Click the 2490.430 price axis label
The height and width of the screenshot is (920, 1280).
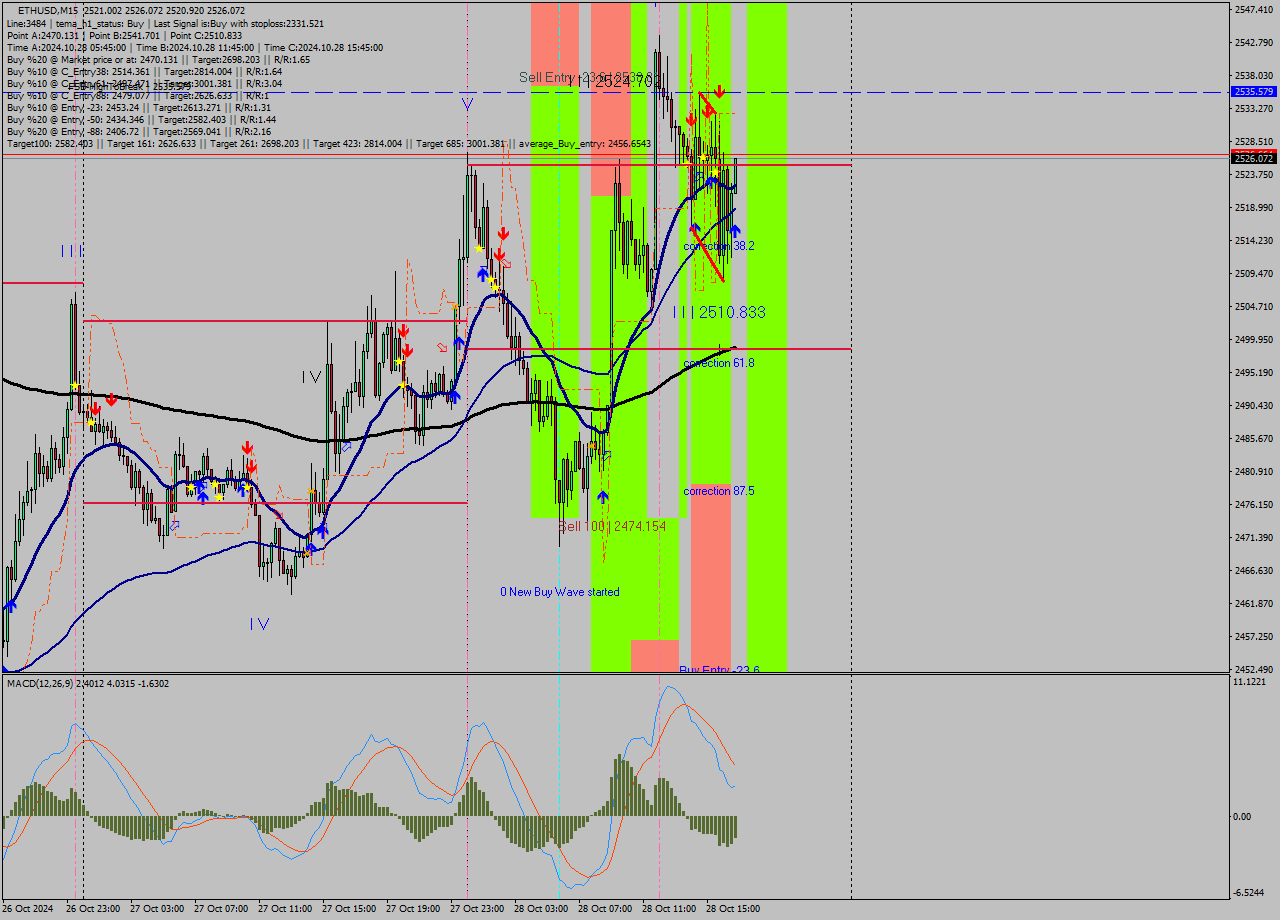click(1254, 405)
